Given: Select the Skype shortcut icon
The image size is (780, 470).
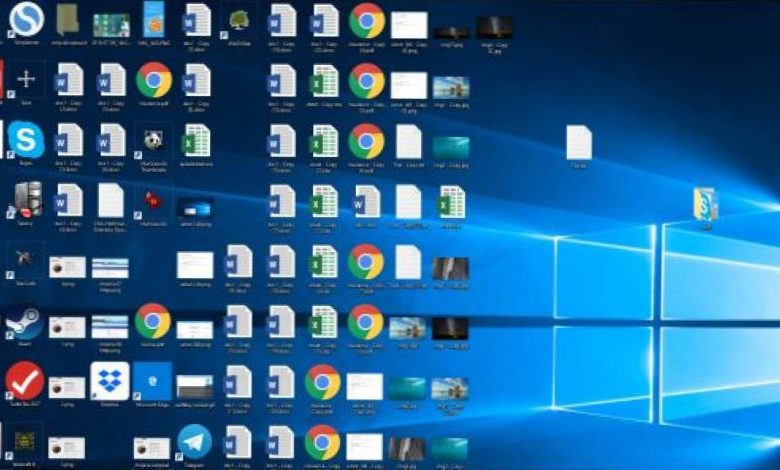Looking at the screenshot, I should click(x=26, y=141).
